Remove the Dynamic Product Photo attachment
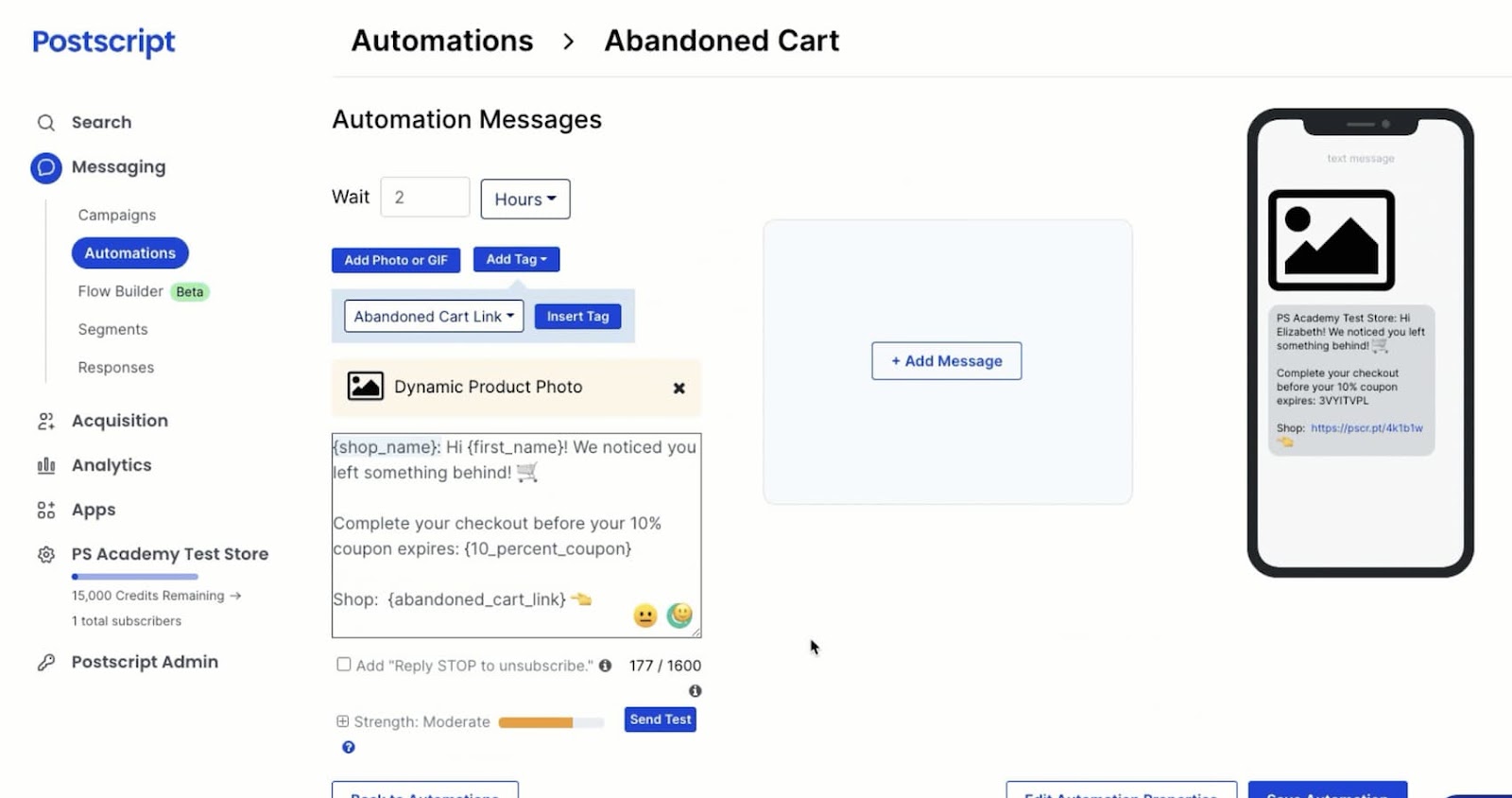1512x798 pixels. [x=679, y=389]
